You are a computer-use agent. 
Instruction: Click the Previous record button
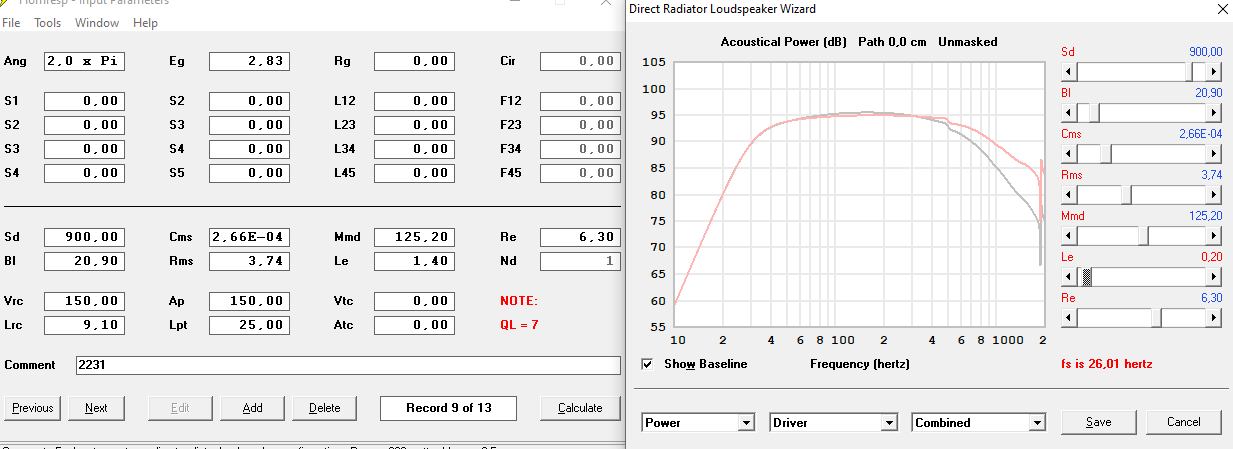[x=33, y=408]
